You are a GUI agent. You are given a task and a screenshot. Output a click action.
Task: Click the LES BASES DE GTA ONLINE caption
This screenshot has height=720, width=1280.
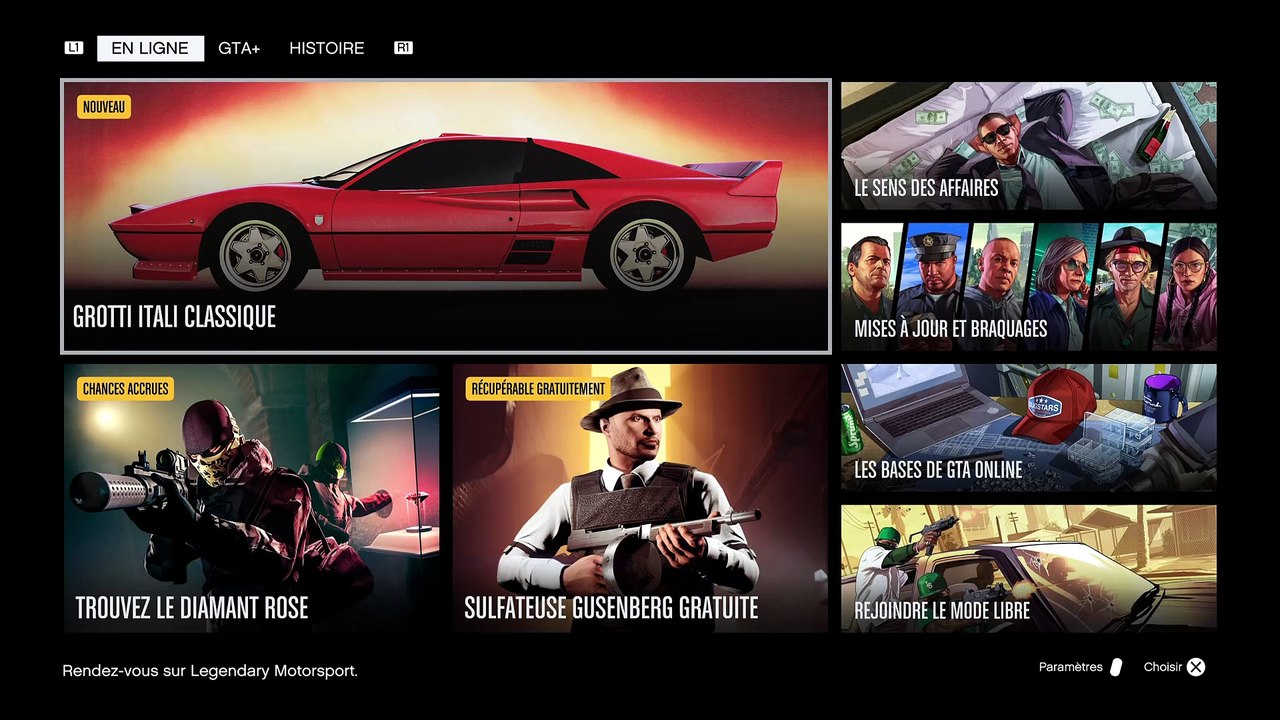click(938, 470)
